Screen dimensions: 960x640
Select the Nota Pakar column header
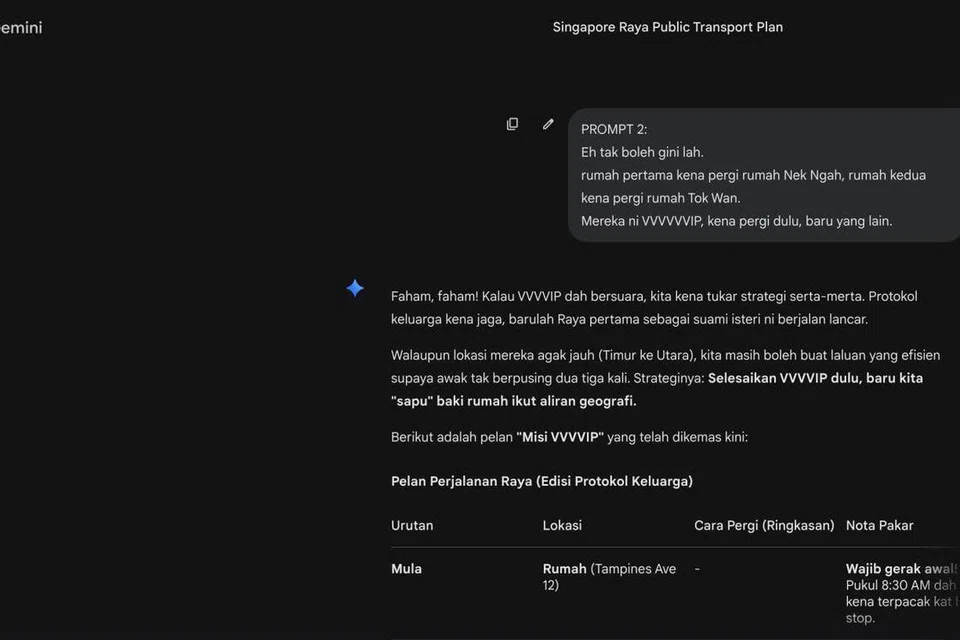[x=879, y=525]
